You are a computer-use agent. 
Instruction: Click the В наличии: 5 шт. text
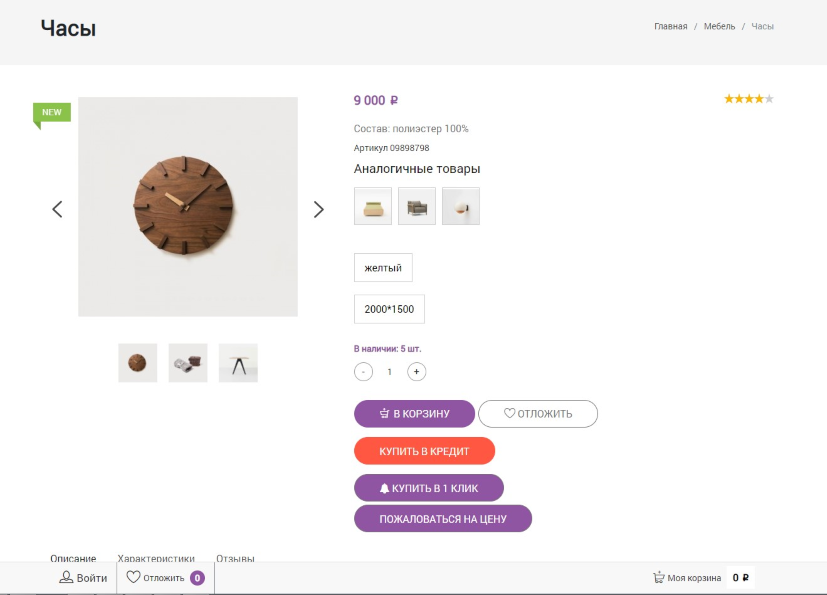[388, 349]
